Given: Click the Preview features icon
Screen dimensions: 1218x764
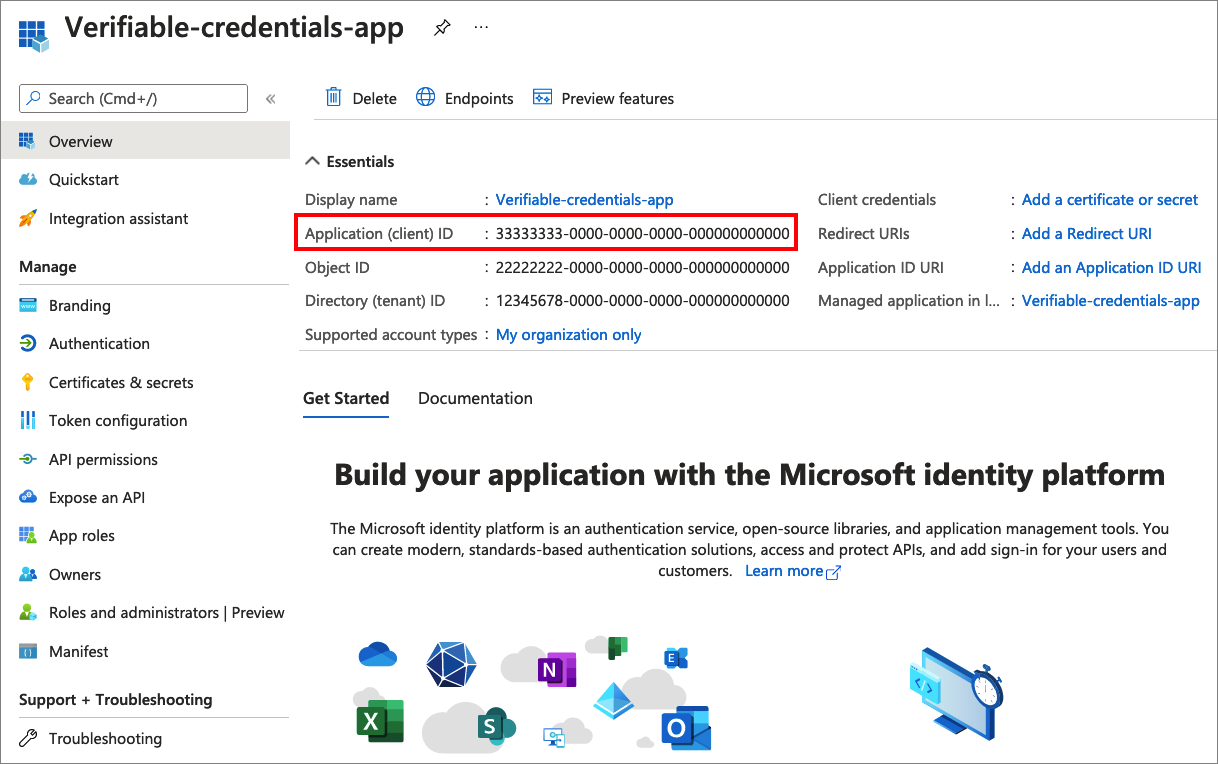Looking at the screenshot, I should [543, 97].
